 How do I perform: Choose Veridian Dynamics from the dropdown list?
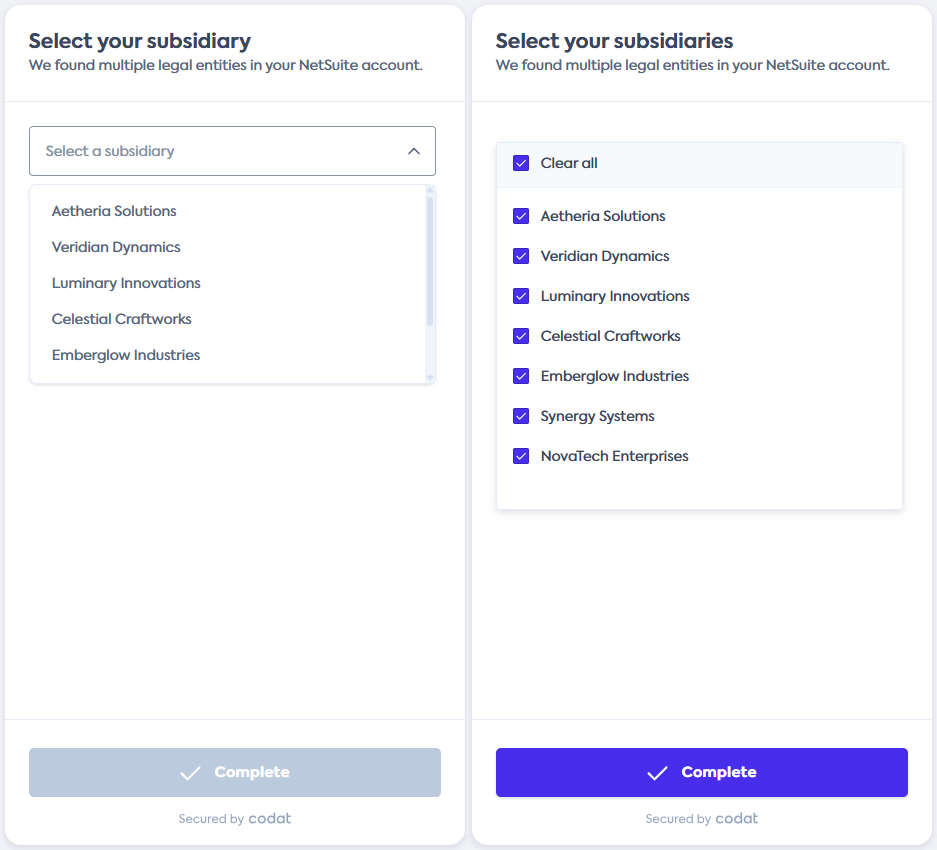pos(116,247)
